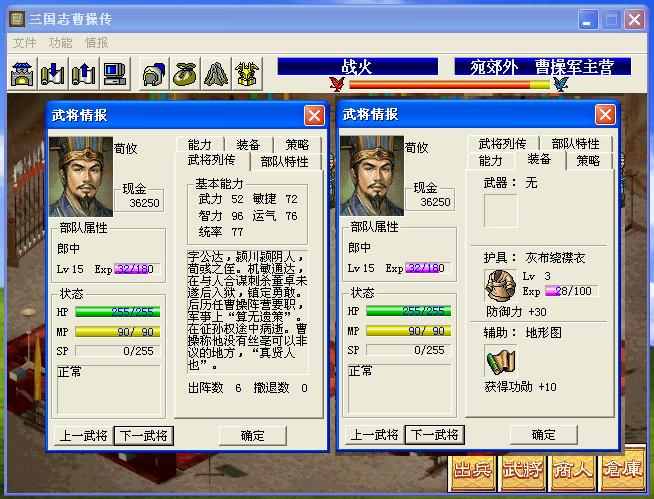Click the save scroll icon with down arrow

(x=53, y=74)
